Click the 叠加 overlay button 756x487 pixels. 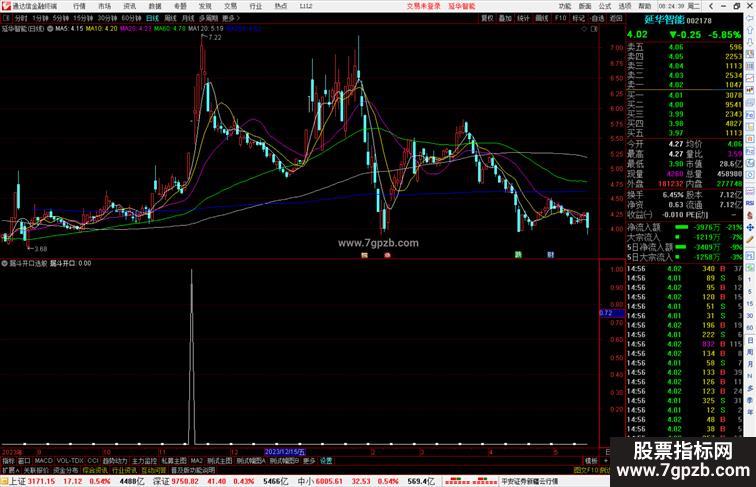pyautogui.click(x=505, y=18)
